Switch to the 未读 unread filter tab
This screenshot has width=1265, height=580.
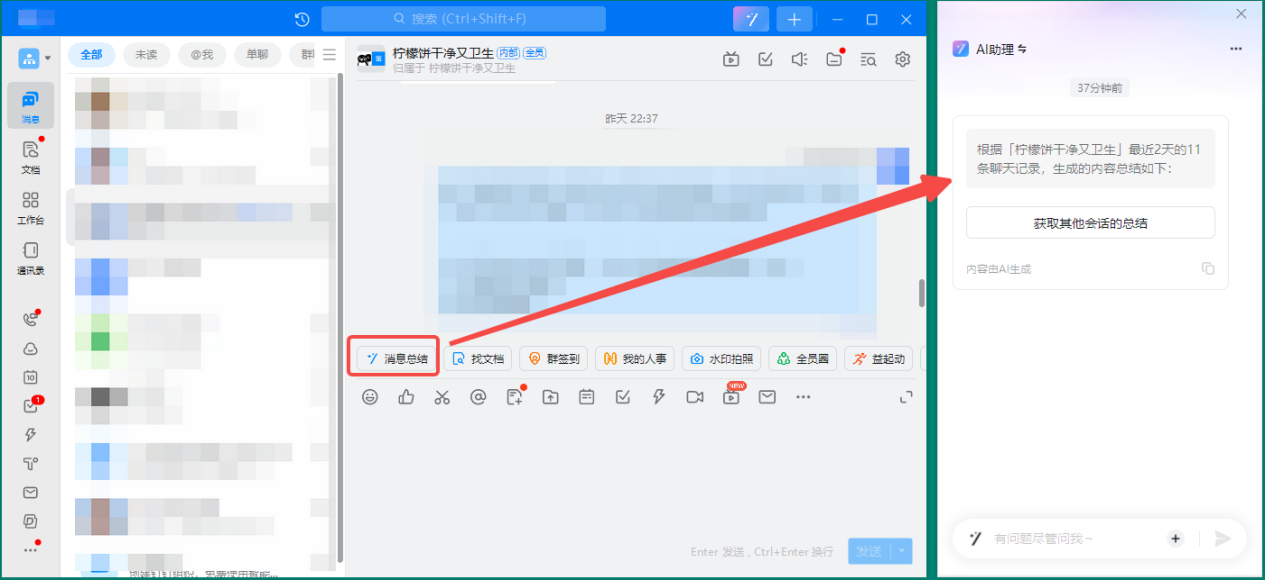(146, 55)
